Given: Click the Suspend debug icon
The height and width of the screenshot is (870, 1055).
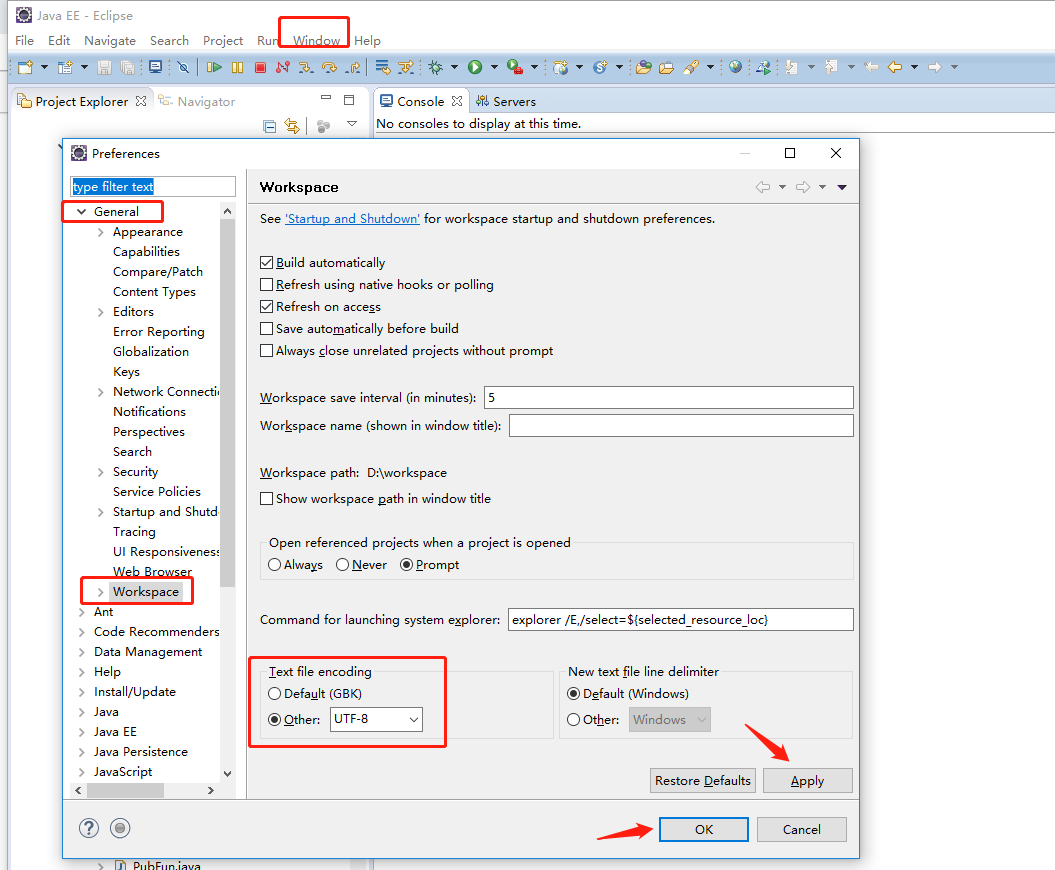Looking at the screenshot, I should tap(238, 67).
